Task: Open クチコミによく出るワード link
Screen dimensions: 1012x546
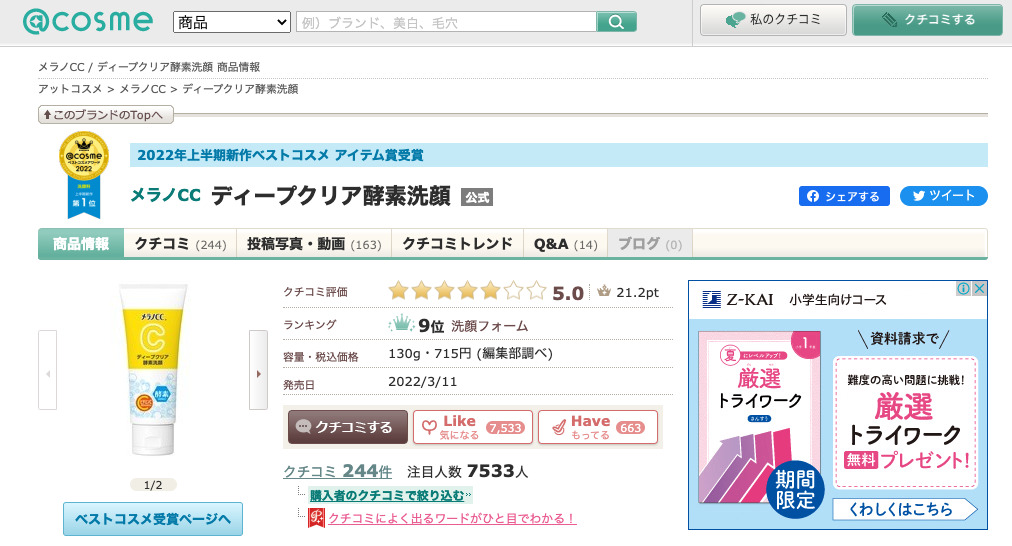Action: (452, 518)
